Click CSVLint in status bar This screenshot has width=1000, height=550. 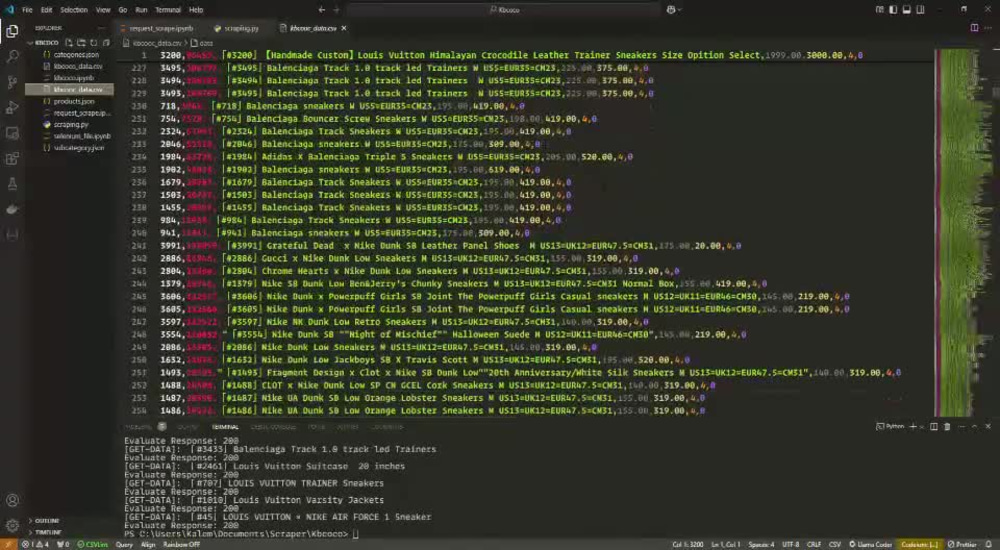(x=93, y=544)
